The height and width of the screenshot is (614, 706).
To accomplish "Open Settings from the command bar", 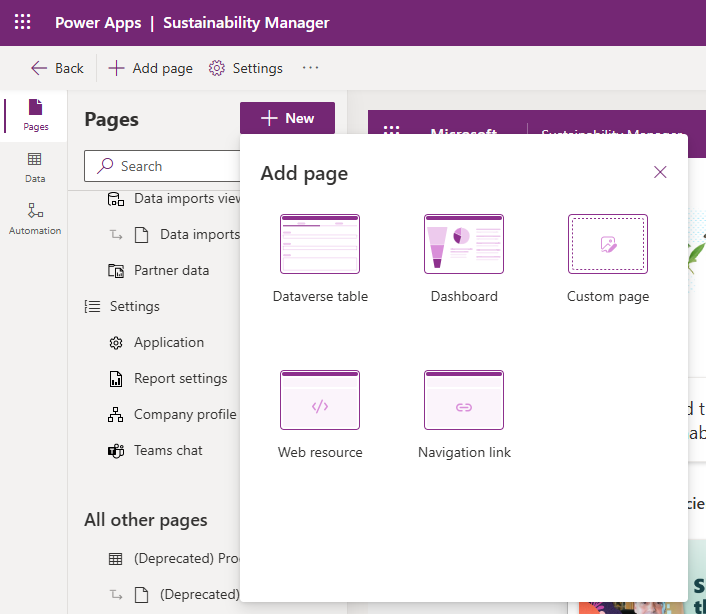I will tap(245, 68).
